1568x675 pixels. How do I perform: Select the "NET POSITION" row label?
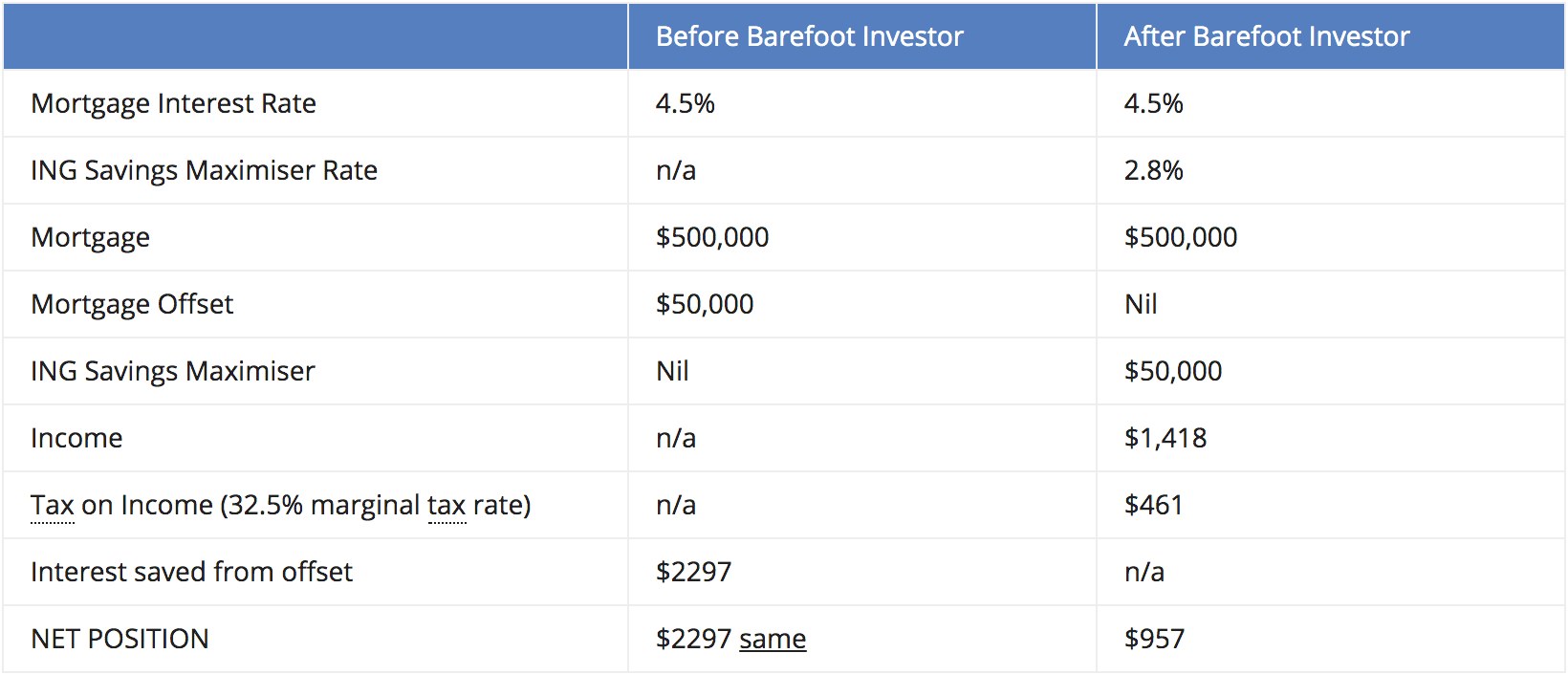click(x=120, y=639)
